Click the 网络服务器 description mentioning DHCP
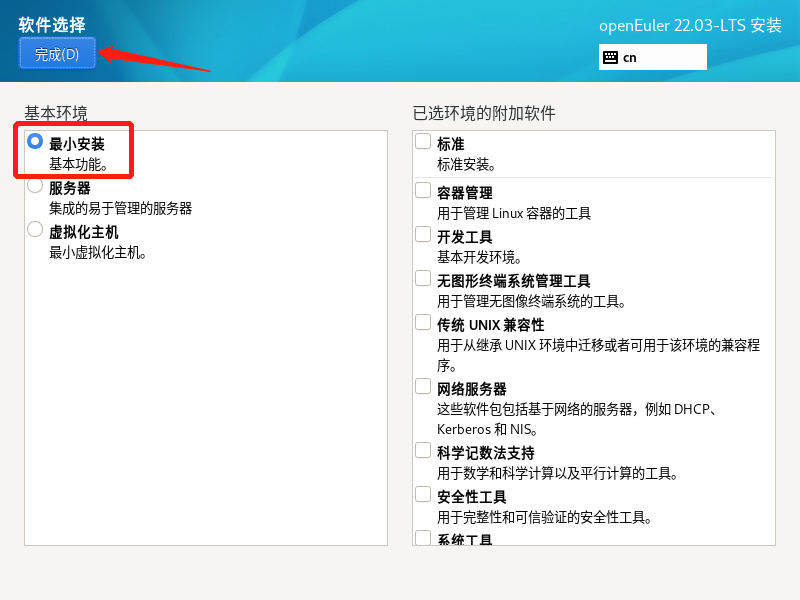Screen dimensions: 800x600 577,419
